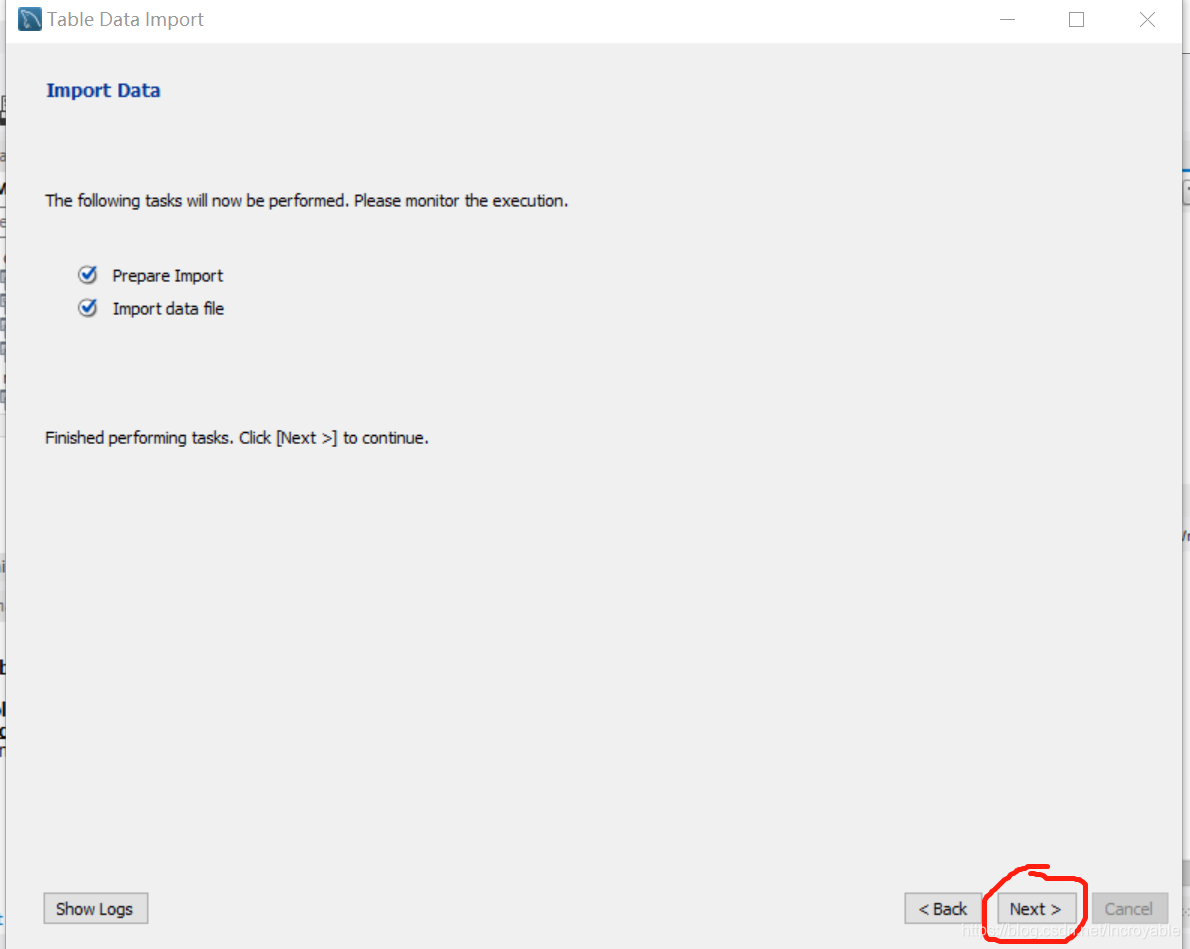Screen dimensions: 1190x949
Task: Click the Next > button
Action: point(1035,909)
